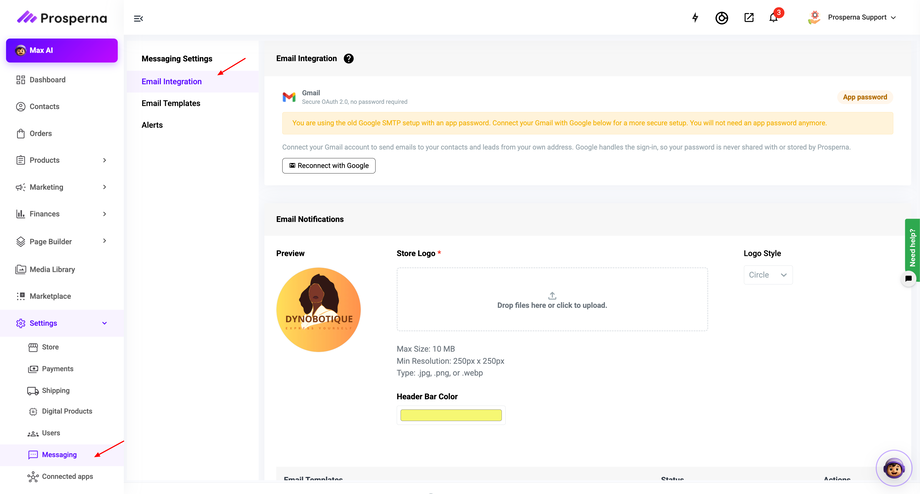Screen dimensions: 920x494
Task: Click the Need help? side tab
Action: 912,248
